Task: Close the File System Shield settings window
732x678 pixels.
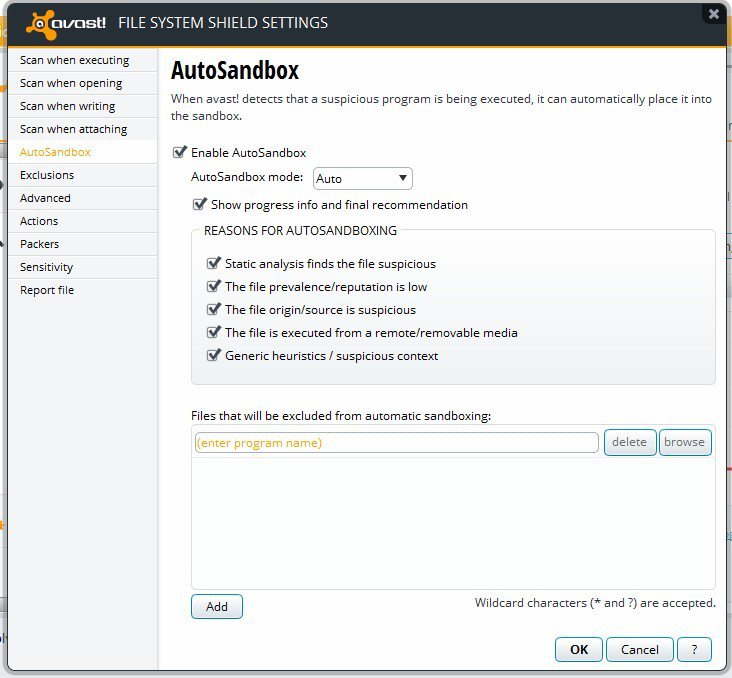Action: pyautogui.click(x=713, y=14)
